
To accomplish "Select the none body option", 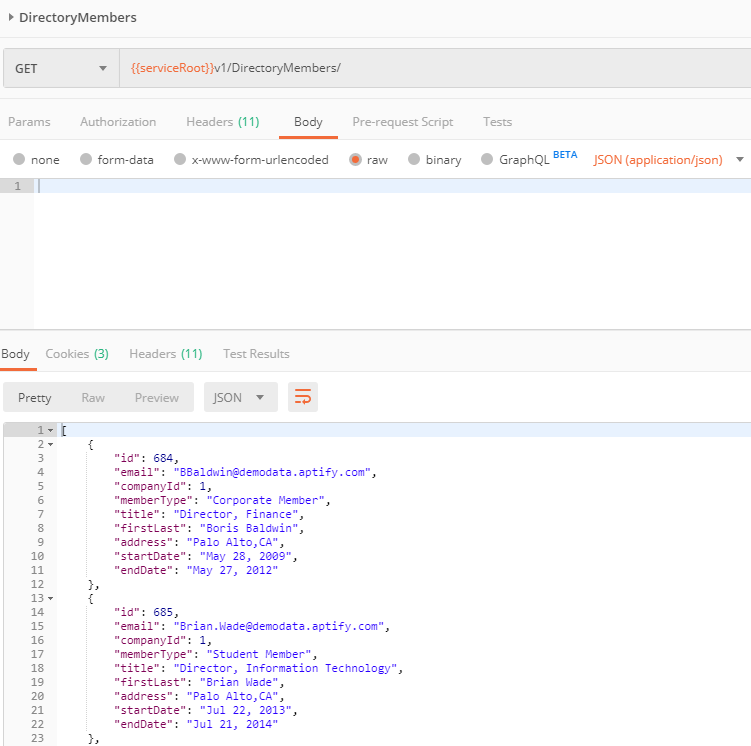I will [19, 159].
